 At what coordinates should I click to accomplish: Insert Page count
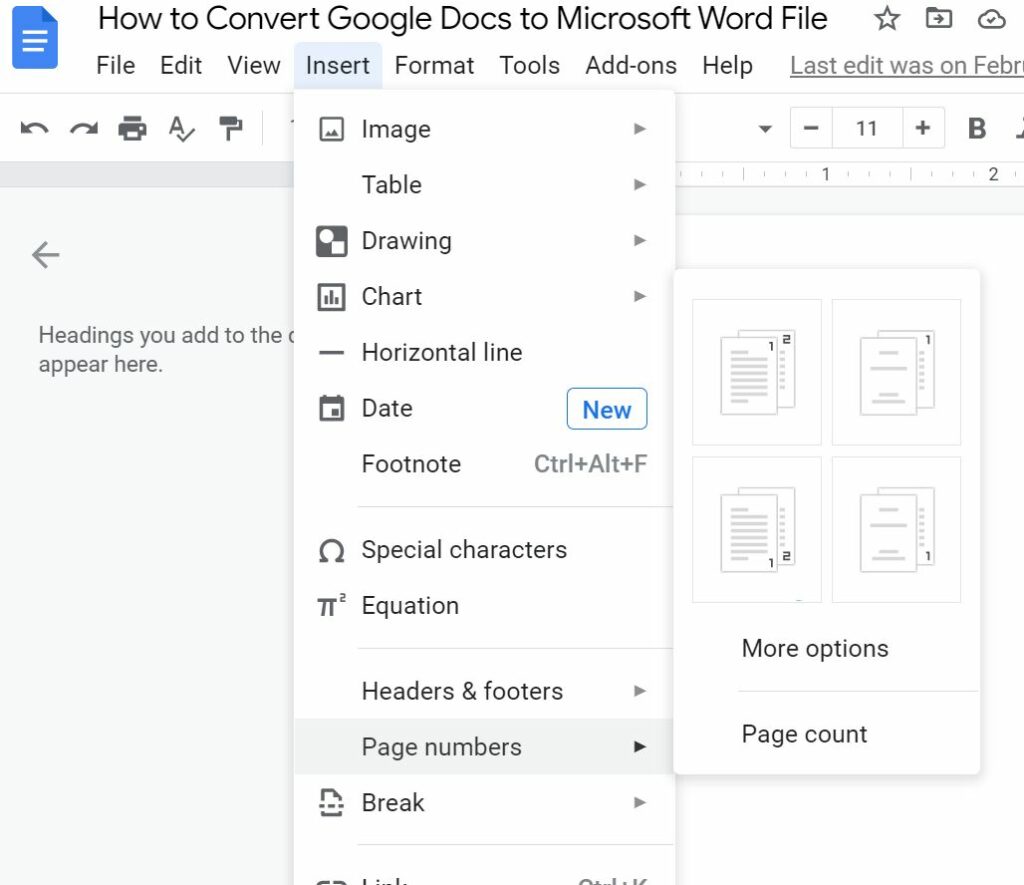click(827, 734)
